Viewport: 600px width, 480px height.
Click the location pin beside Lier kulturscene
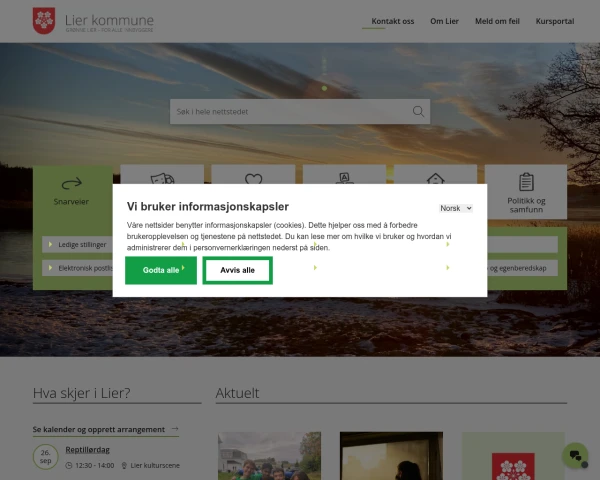point(124,465)
